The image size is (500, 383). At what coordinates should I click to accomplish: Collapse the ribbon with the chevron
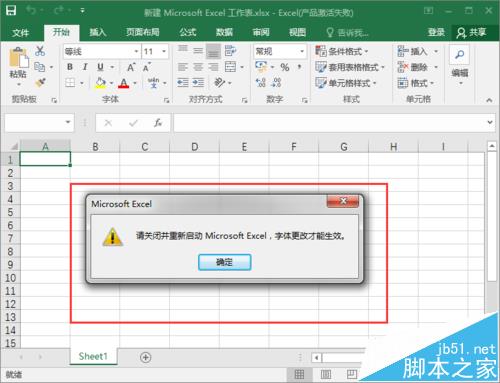click(489, 100)
